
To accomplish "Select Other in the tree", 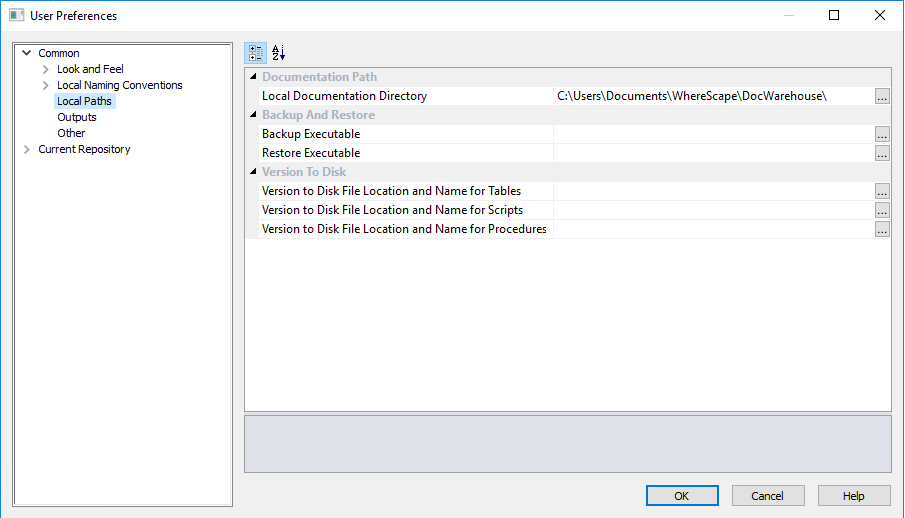I will pyautogui.click(x=71, y=133).
